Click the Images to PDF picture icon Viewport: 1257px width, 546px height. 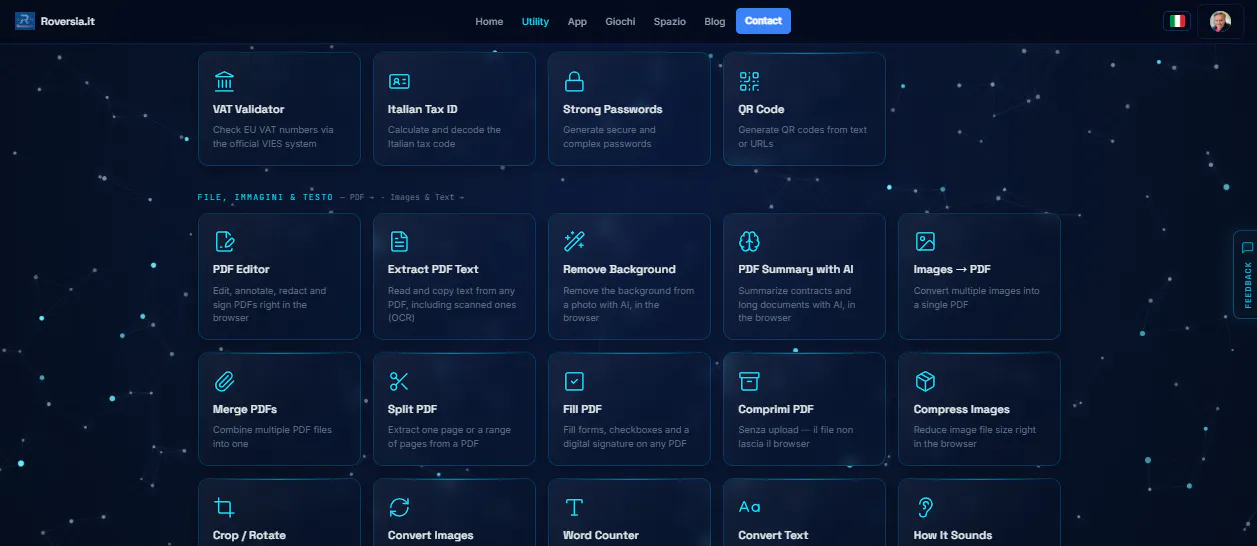(x=925, y=241)
